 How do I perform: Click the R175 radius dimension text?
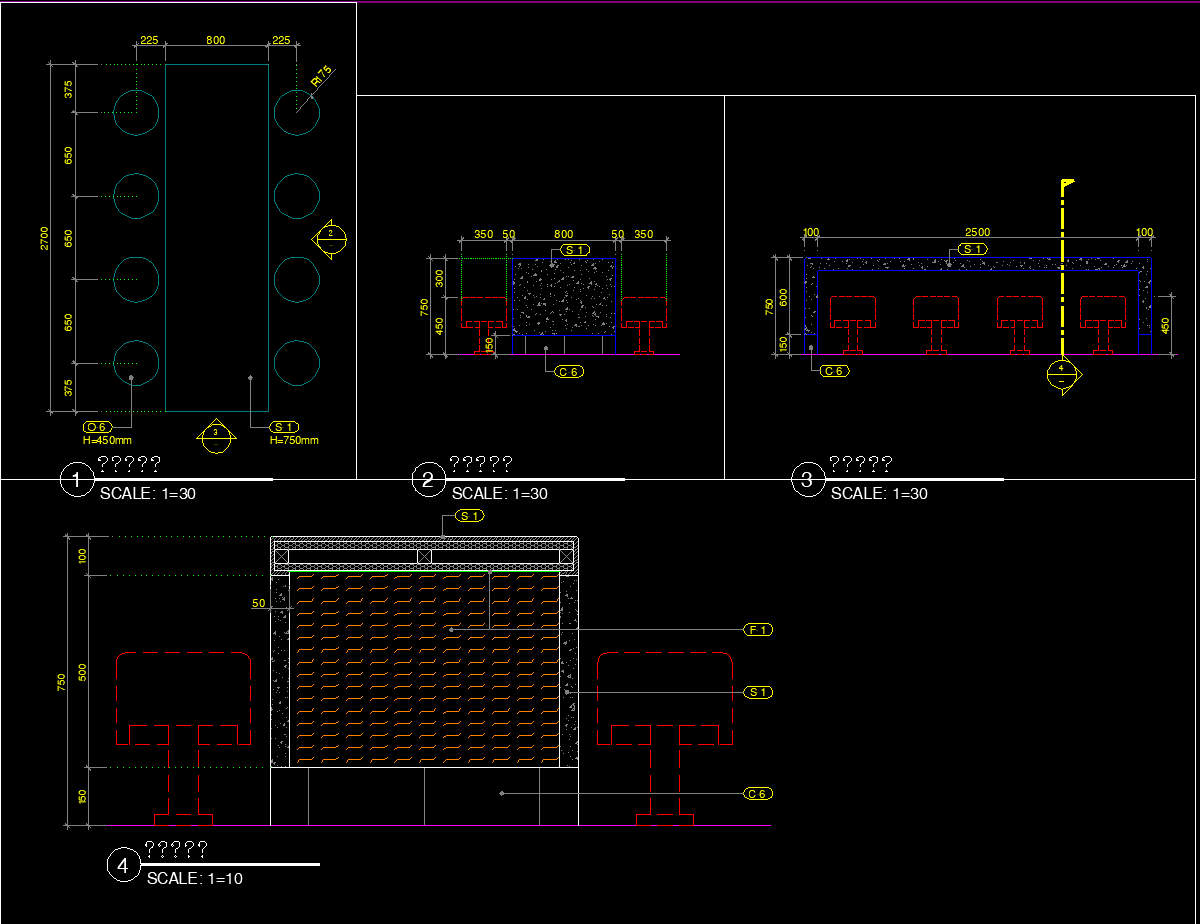point(321,76)
